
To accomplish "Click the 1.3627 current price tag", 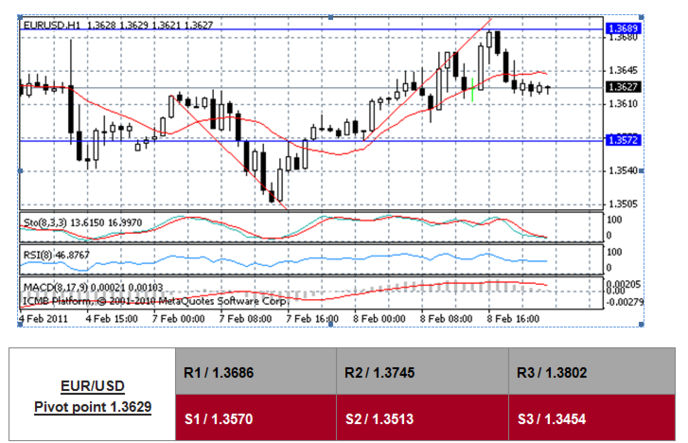I will coord(622,87).
